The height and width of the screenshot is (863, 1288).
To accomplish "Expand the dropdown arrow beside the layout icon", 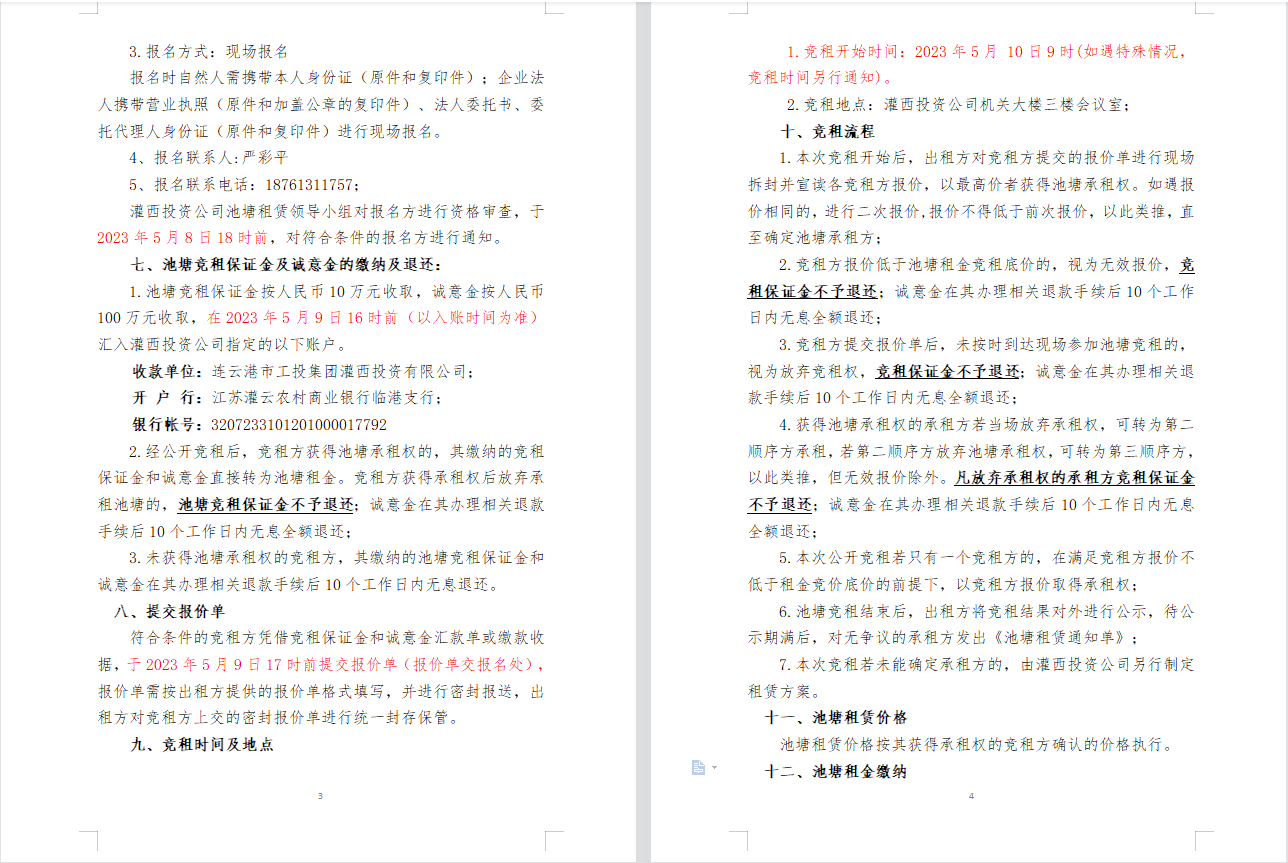I will pos(714,767).
